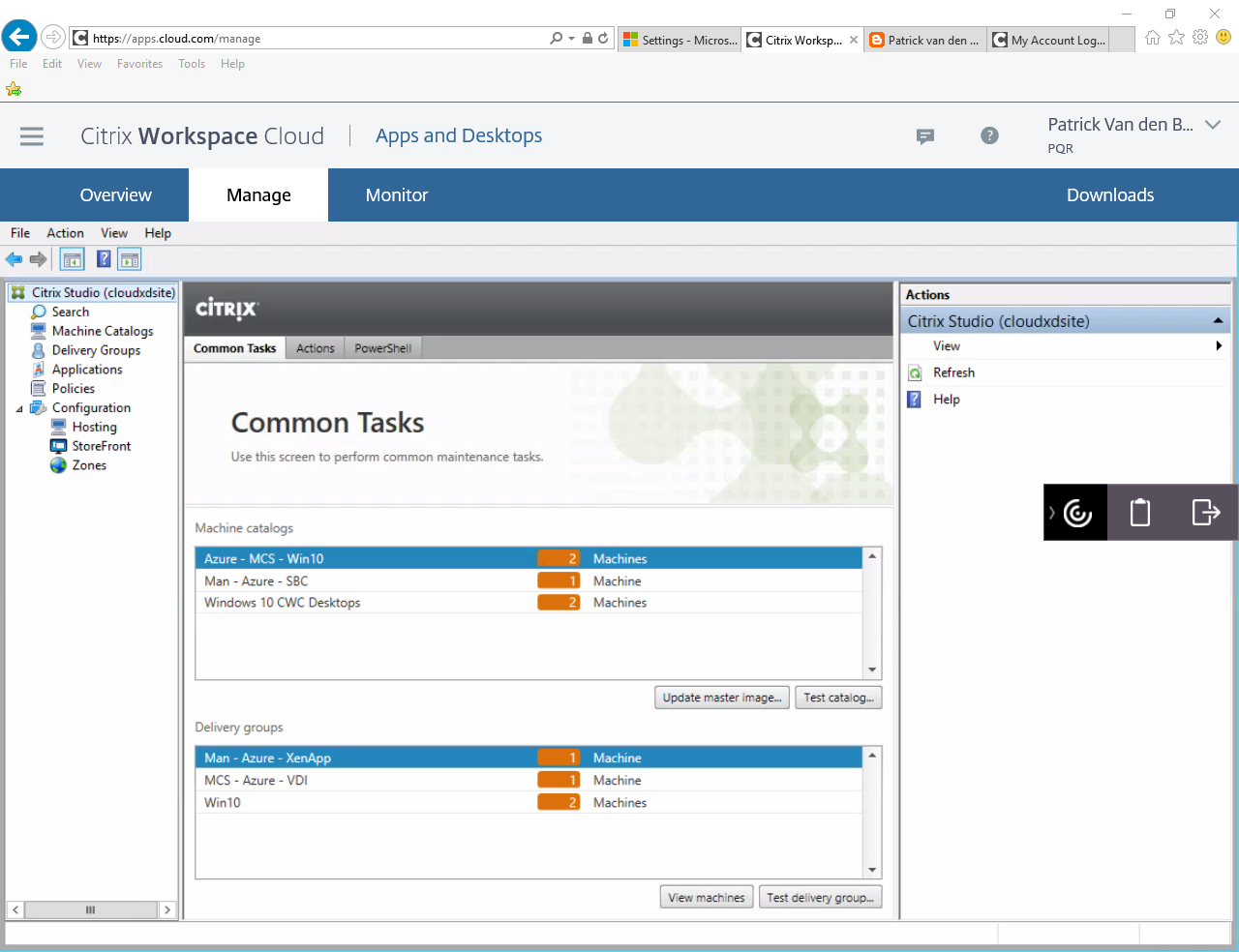Collapse the Configuration tree node
Image resolution: width=1239 pixels, height=952 pixels.
19,409
